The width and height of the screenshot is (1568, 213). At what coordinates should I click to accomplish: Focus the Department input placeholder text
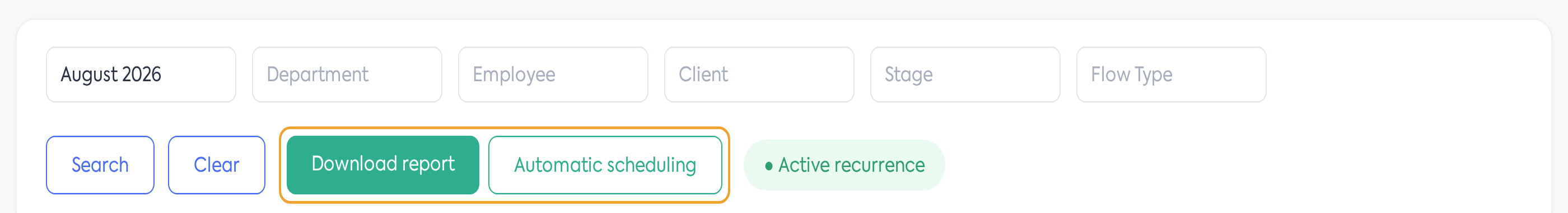[317, 74]
